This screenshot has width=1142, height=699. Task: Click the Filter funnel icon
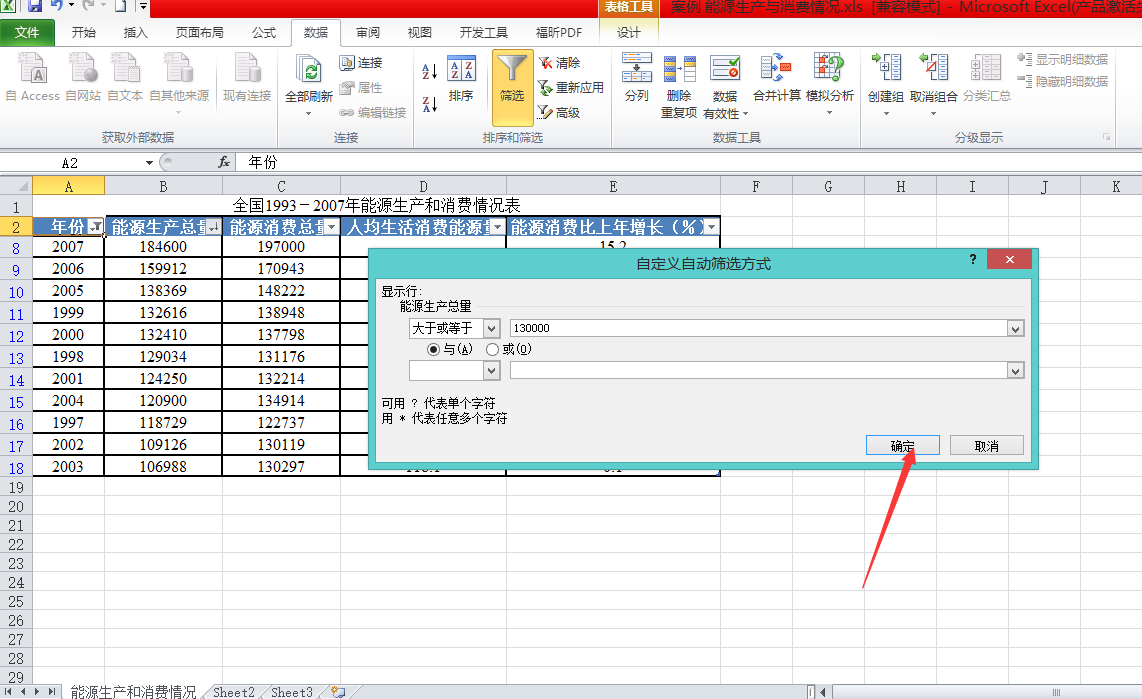click(512, 72)
